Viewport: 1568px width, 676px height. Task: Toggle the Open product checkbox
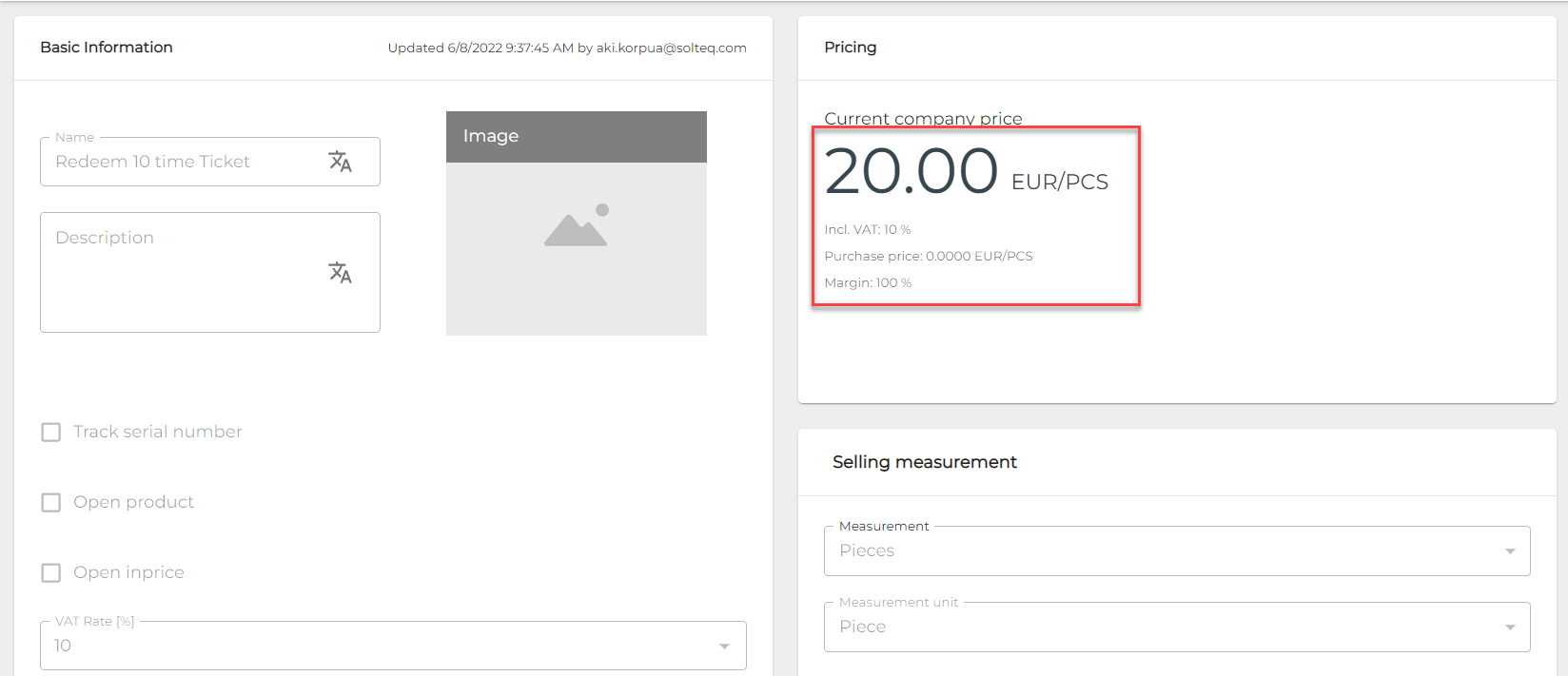point(51,503)
